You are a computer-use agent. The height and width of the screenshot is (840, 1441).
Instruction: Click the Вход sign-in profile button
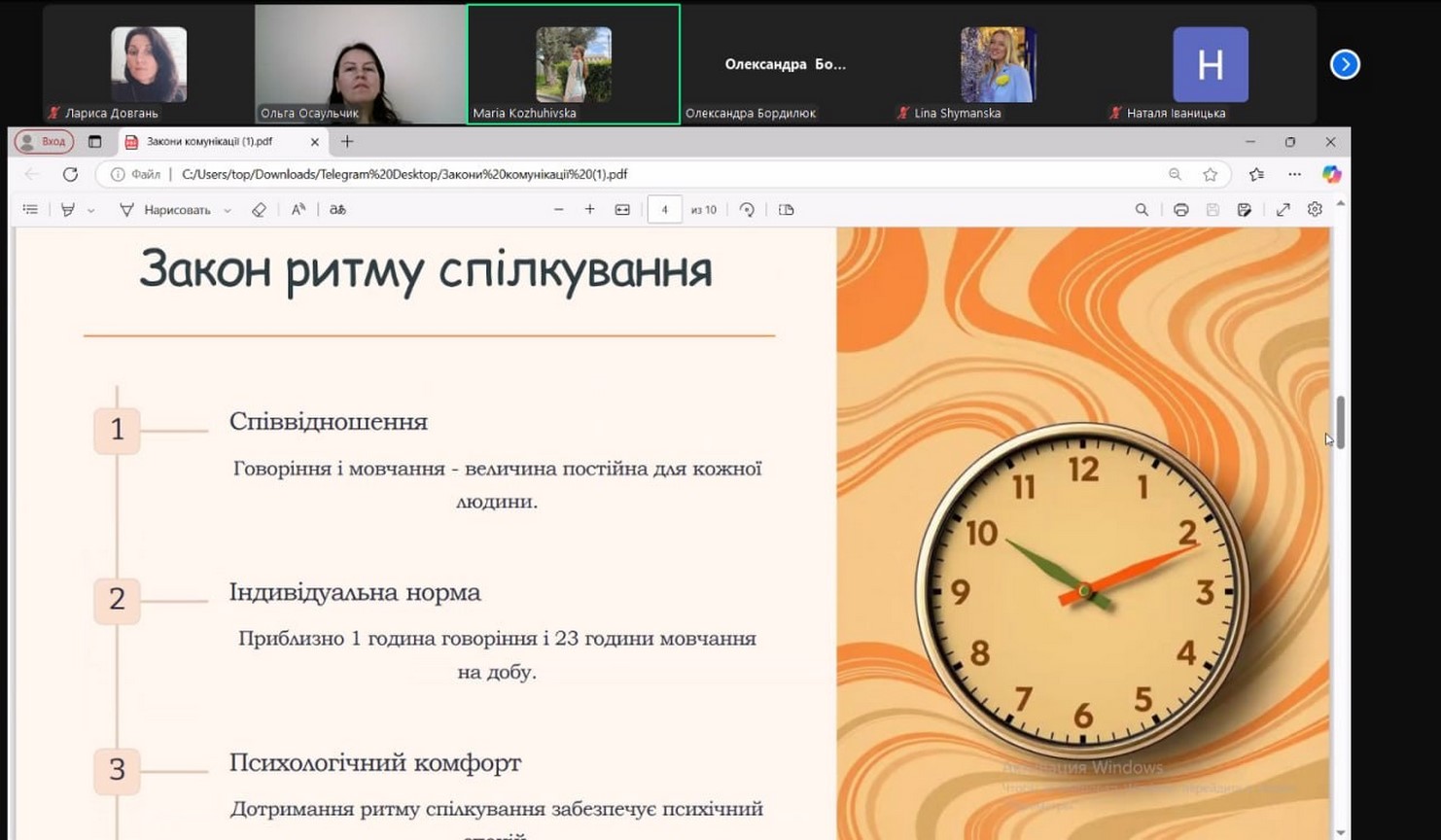point(44,142)
